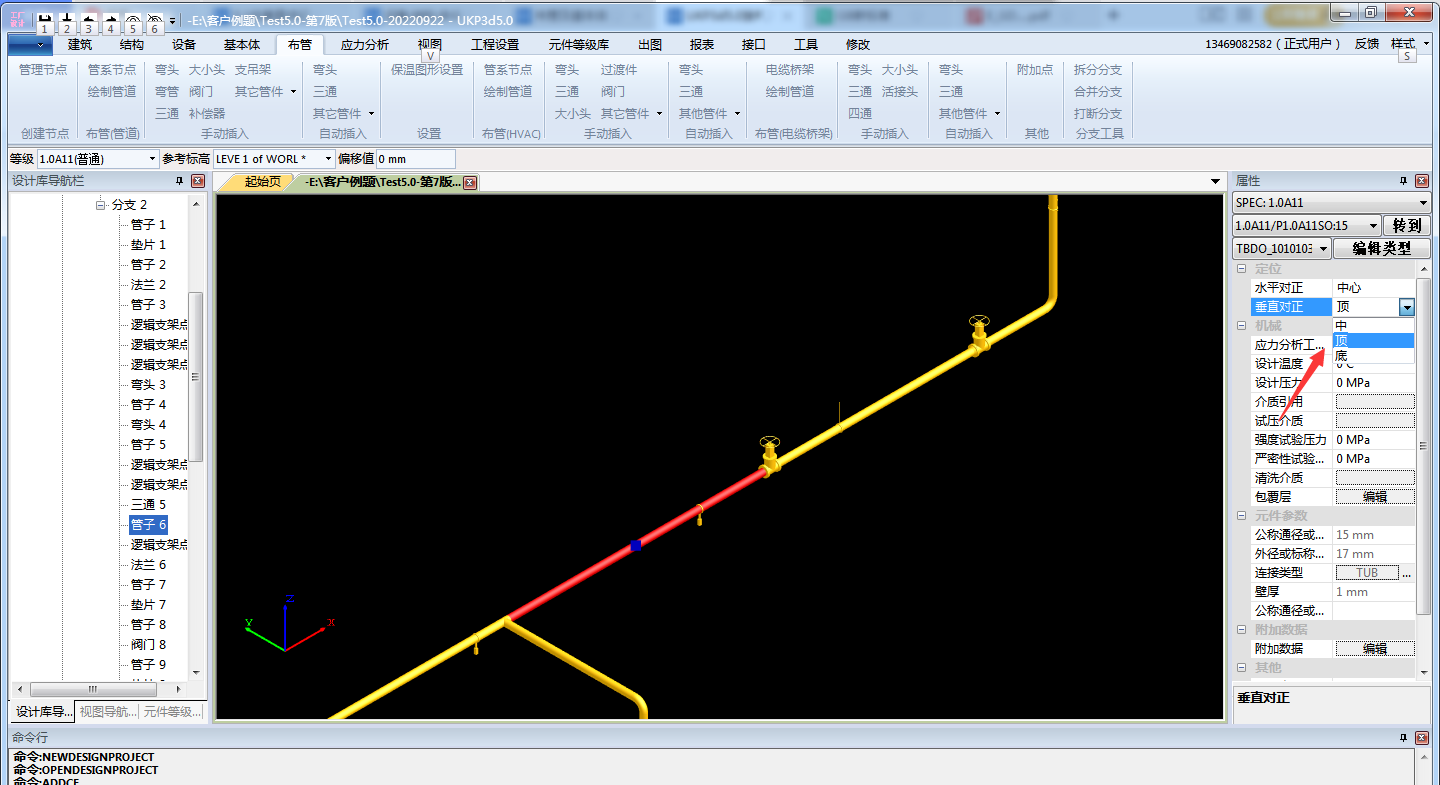Click 附加点 in the ribbon

[1035, 70]
